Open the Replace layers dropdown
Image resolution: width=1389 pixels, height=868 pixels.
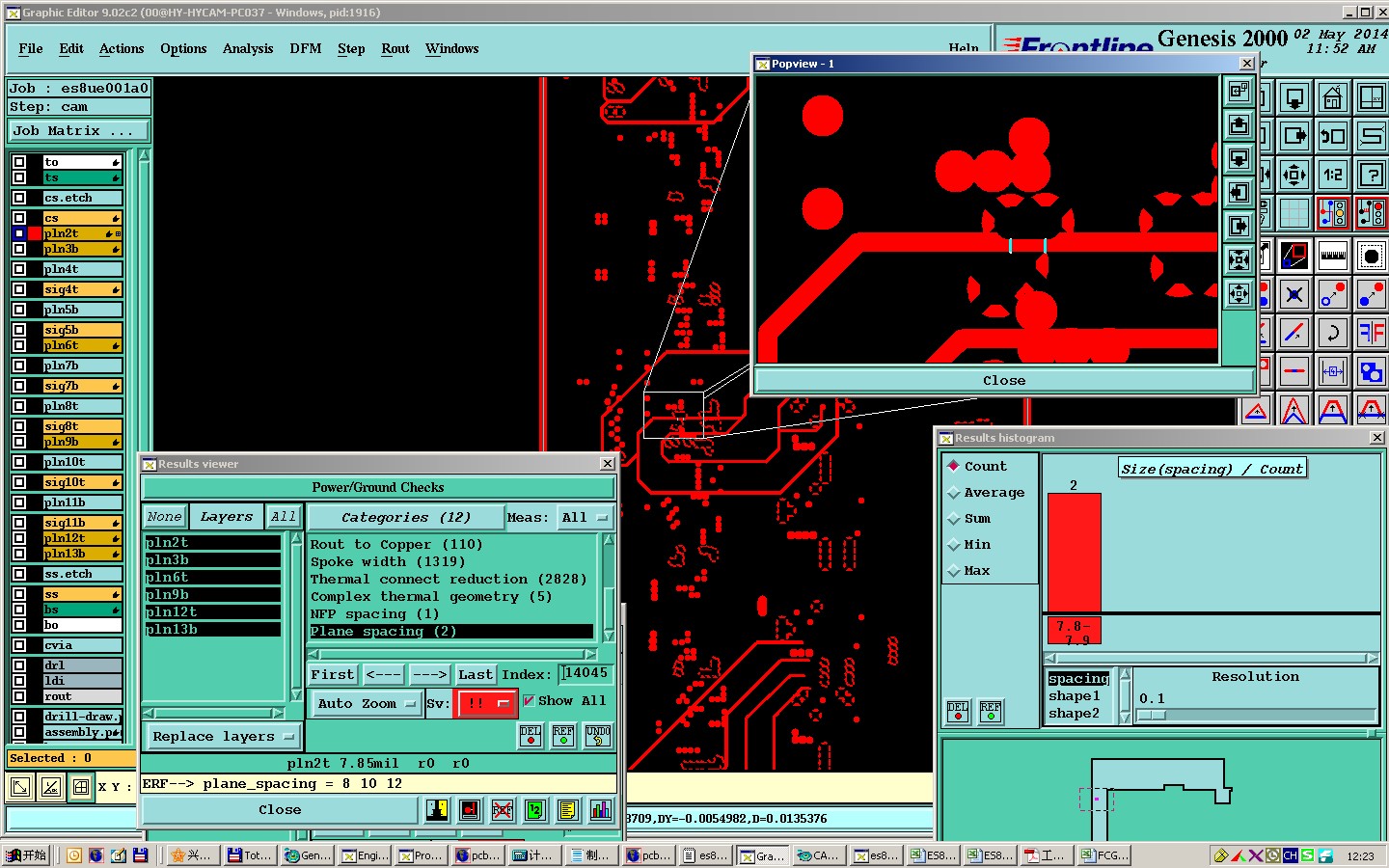(x=222, y=736)
